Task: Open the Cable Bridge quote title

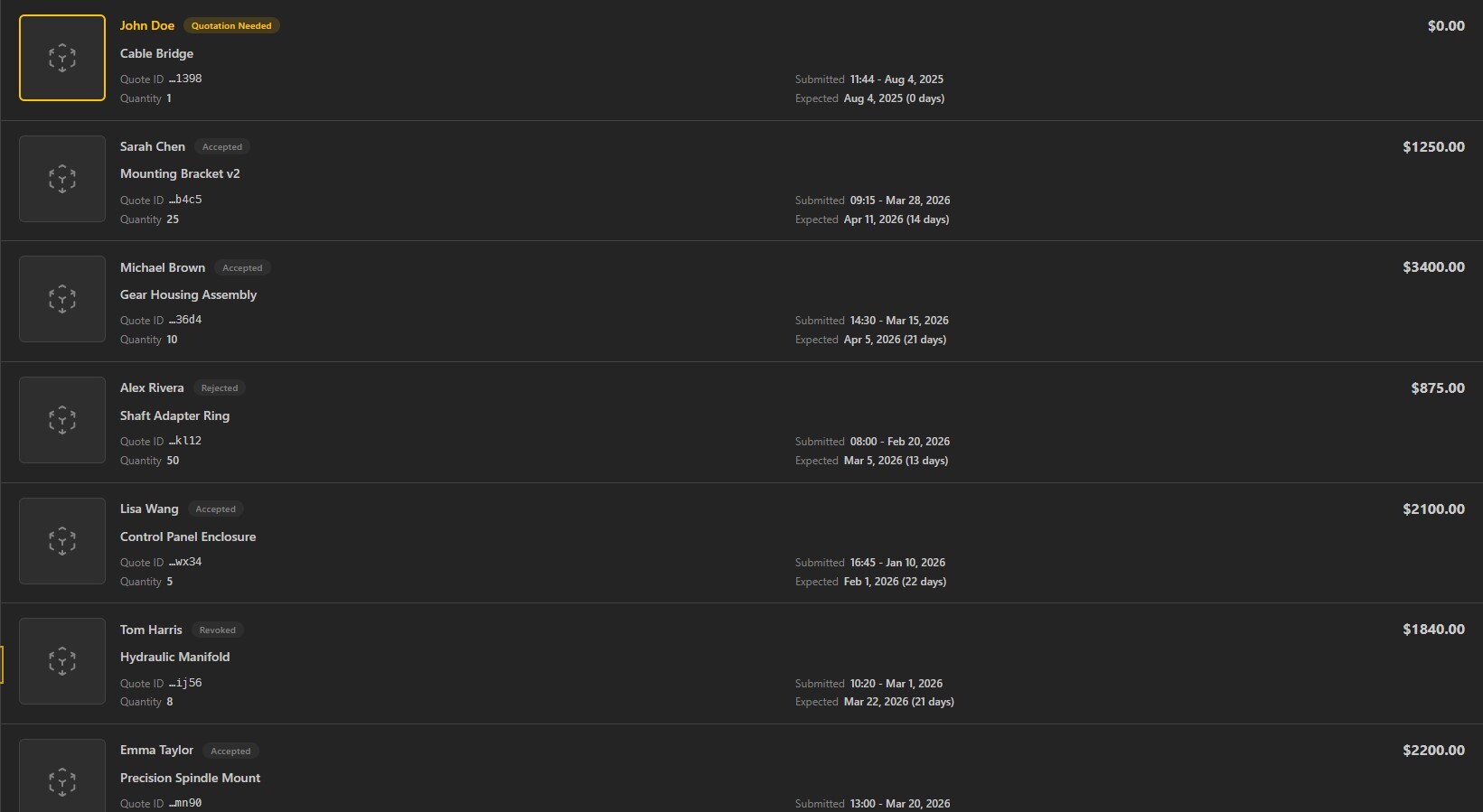Action: pyautogui.click(x=156, y=53)
